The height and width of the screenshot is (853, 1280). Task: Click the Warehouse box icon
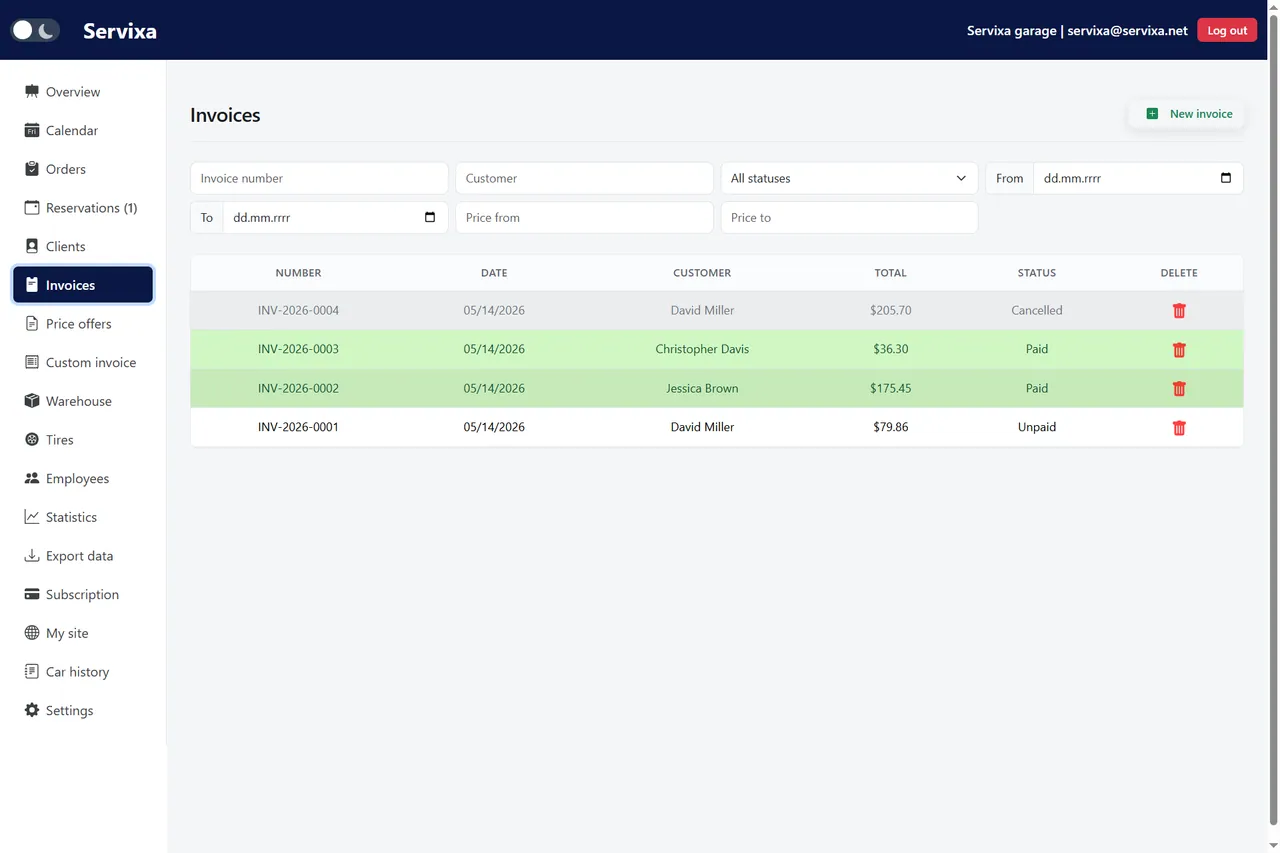32,401
